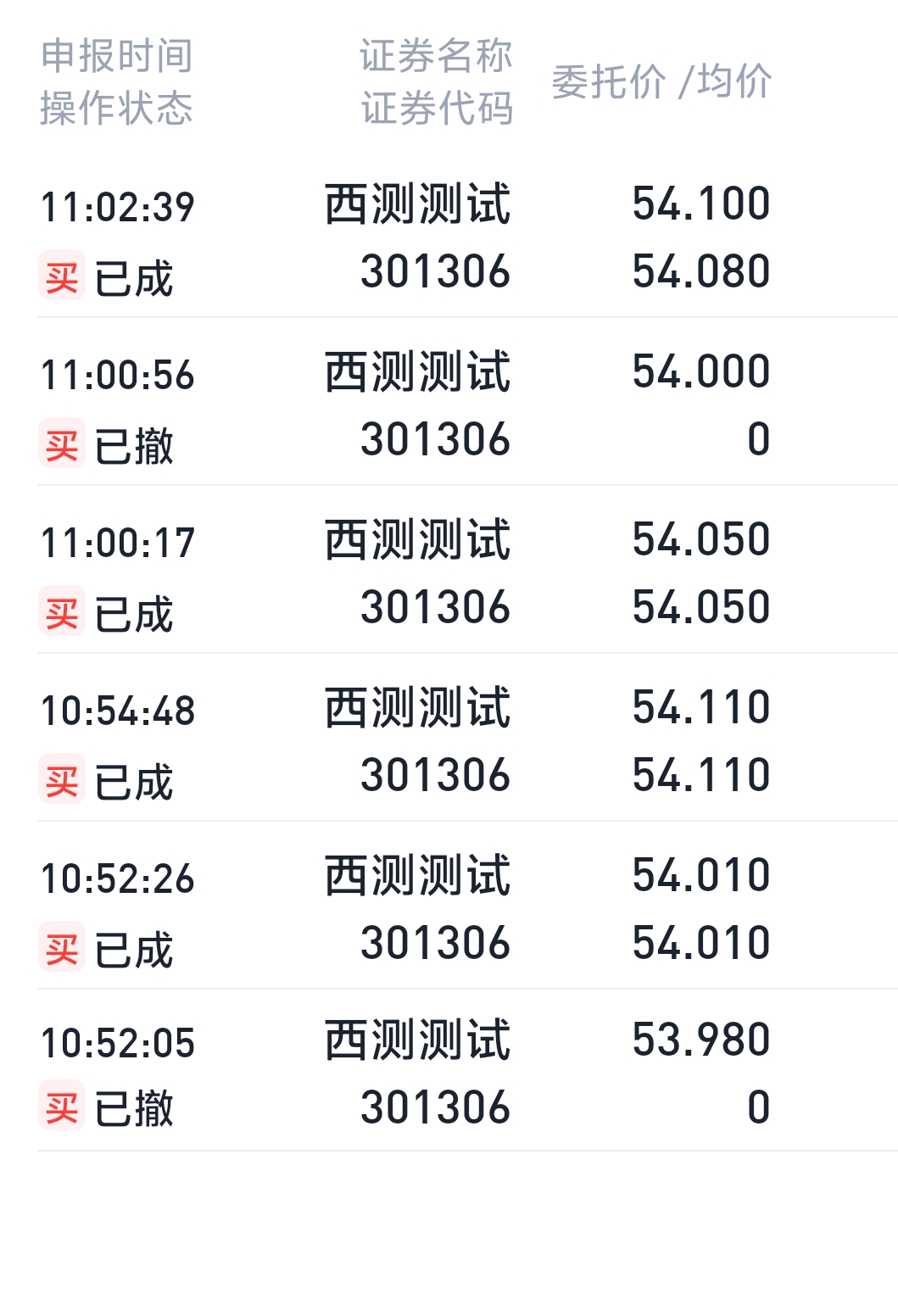Click the 已成 status at 11:02:39
898x1316 pixels.
click(134, 278)
